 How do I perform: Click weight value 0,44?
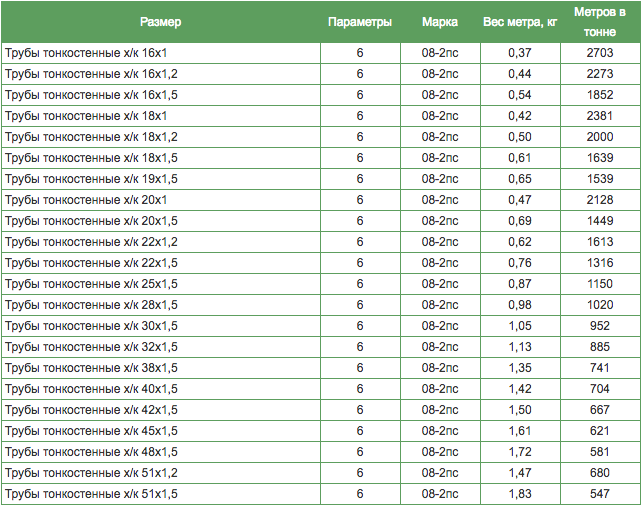[520, 74]
